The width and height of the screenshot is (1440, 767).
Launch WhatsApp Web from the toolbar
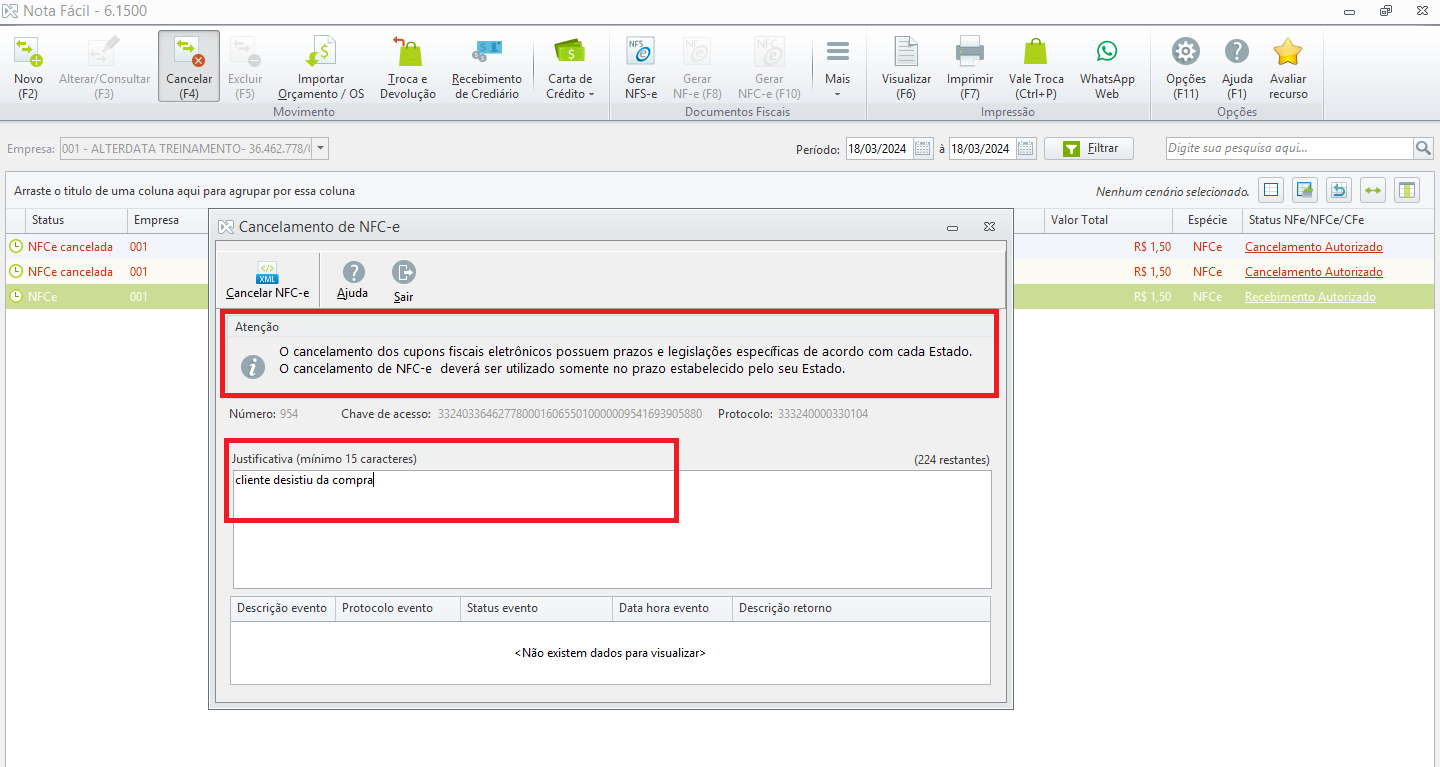pos(1107,67)
